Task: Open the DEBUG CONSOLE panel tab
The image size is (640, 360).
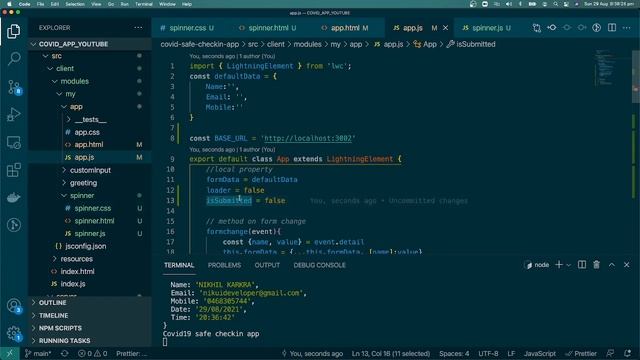Action: [319, 265]
